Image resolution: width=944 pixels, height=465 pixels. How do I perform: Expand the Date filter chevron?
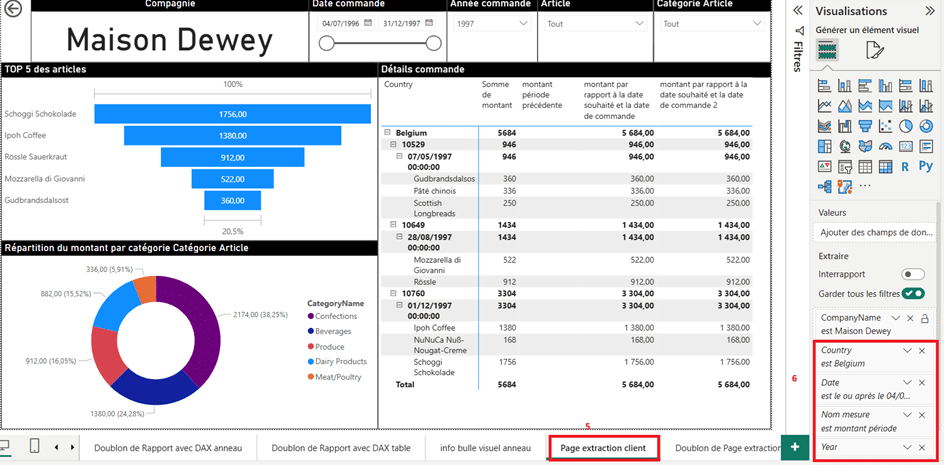[x=907, y=382]
